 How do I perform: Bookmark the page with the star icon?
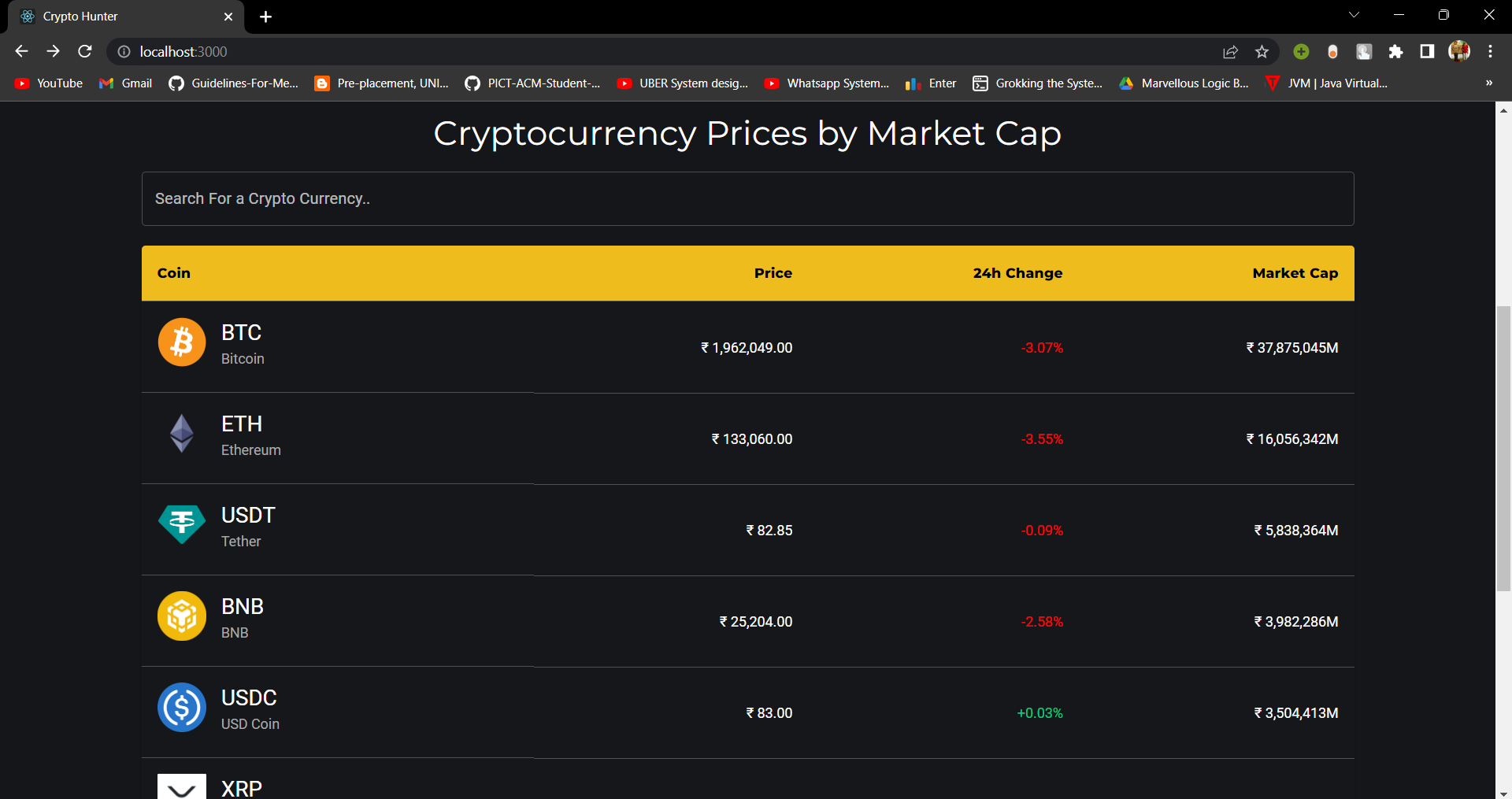[x=1262, y=51]
